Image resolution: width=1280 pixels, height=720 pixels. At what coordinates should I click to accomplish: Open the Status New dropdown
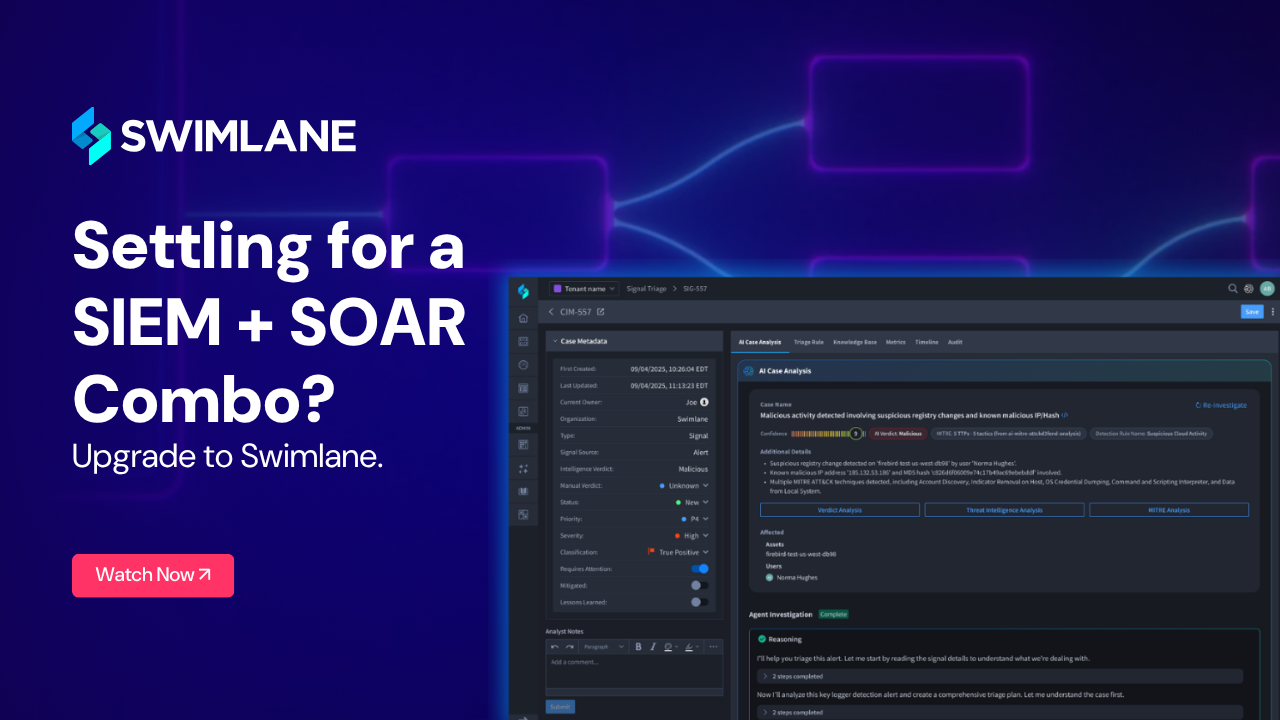692,502
